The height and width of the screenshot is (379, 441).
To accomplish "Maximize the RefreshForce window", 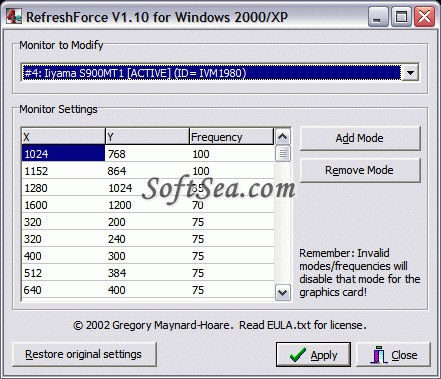I will coord(401,16).
